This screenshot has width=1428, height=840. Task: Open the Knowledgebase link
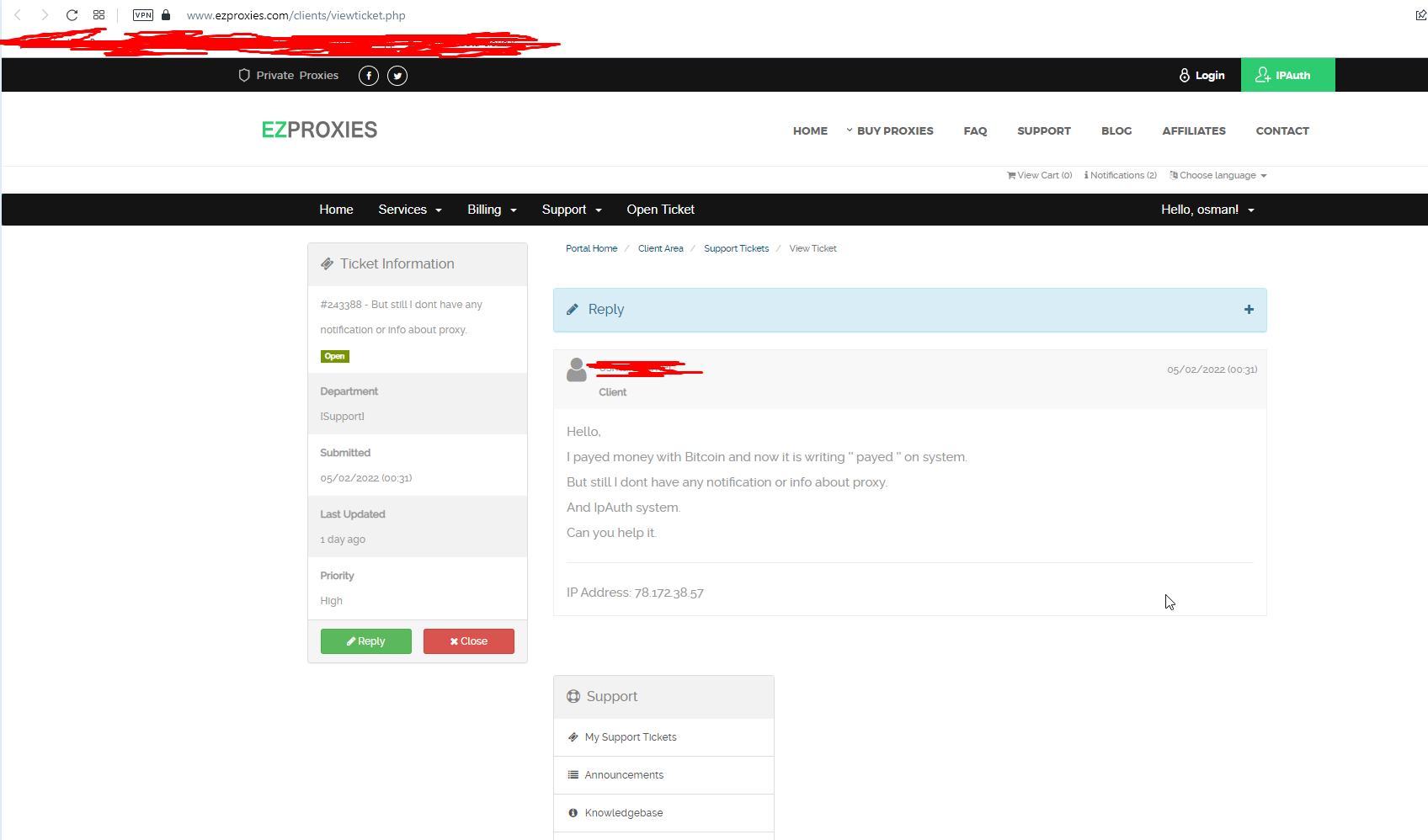click(624, 813)
